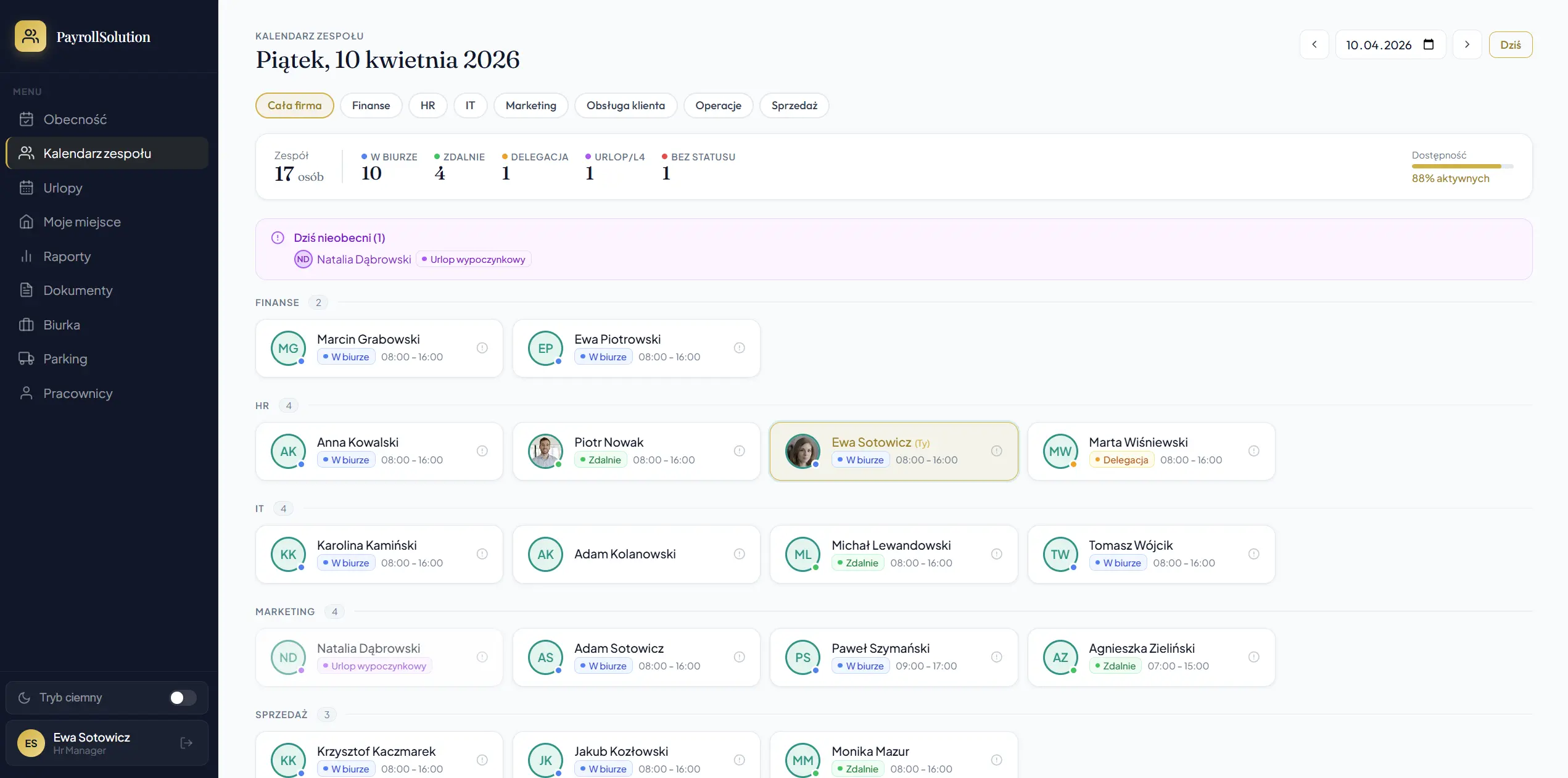This screenshot has height=778, width=1568.
Task: Click the Biurka desk icon
Action: (26, 325)
